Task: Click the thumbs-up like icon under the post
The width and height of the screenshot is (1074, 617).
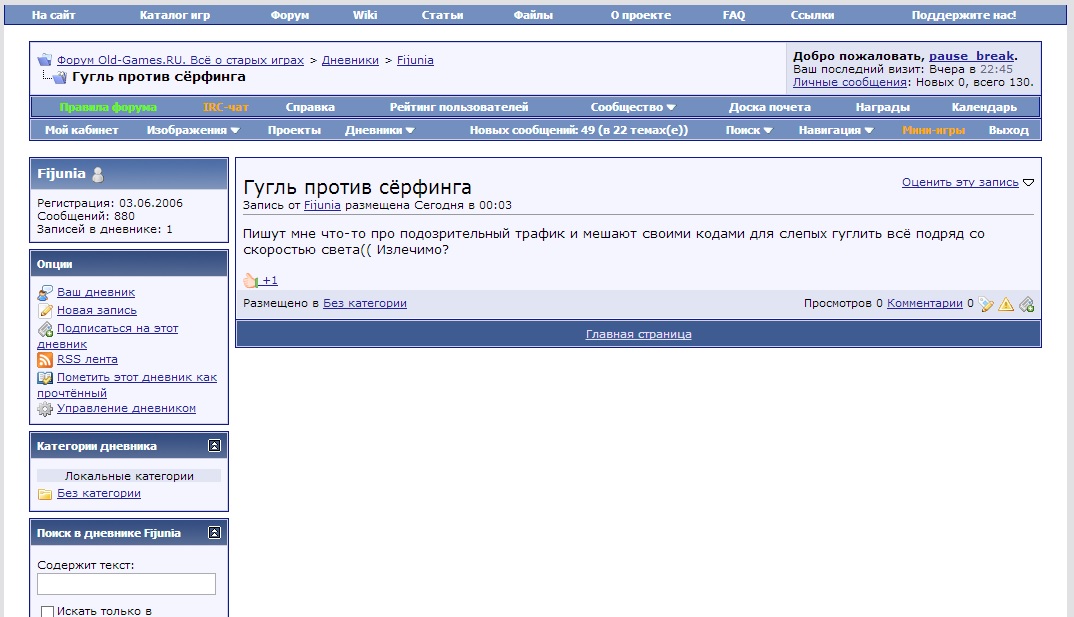Action: point(250,281)
